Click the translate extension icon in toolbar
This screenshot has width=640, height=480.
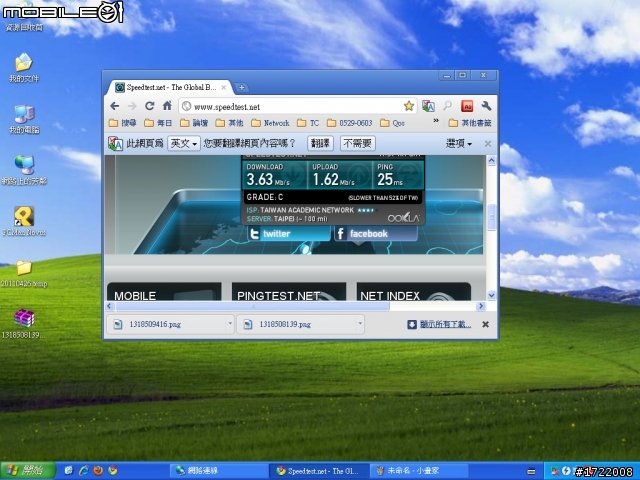click(x=428, y=106)
